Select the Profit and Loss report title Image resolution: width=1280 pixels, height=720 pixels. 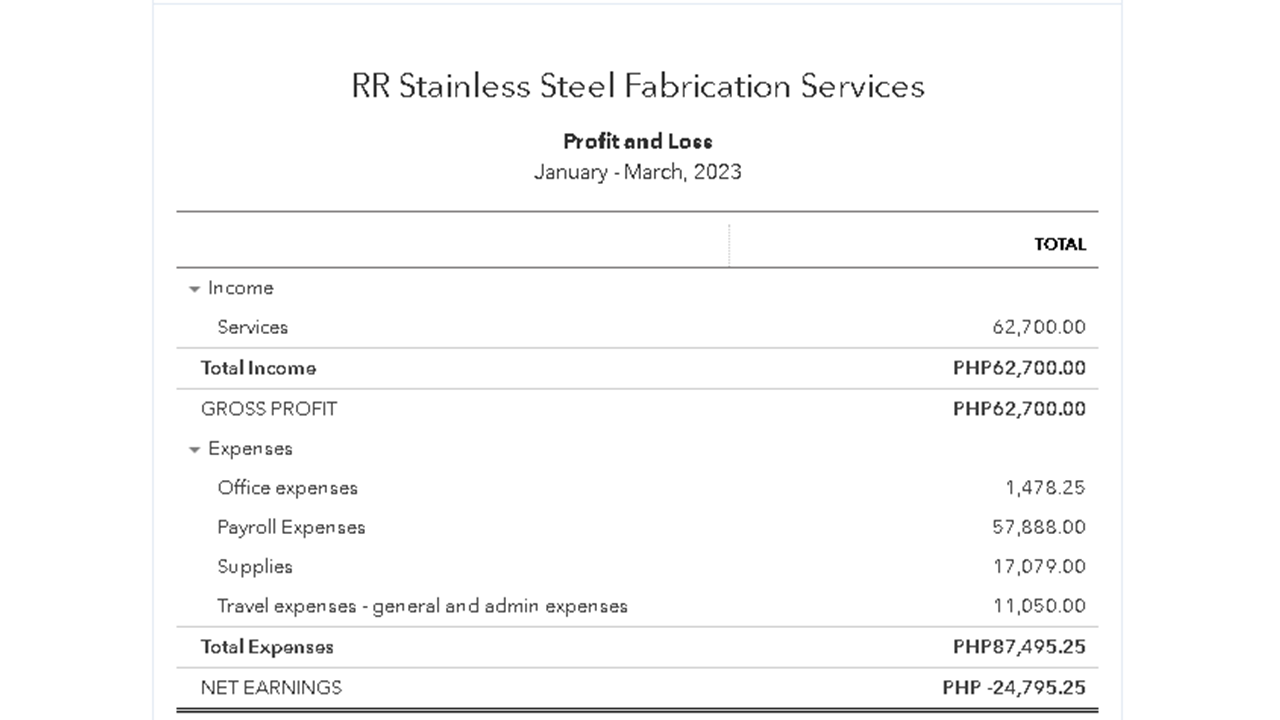(638, 141)
